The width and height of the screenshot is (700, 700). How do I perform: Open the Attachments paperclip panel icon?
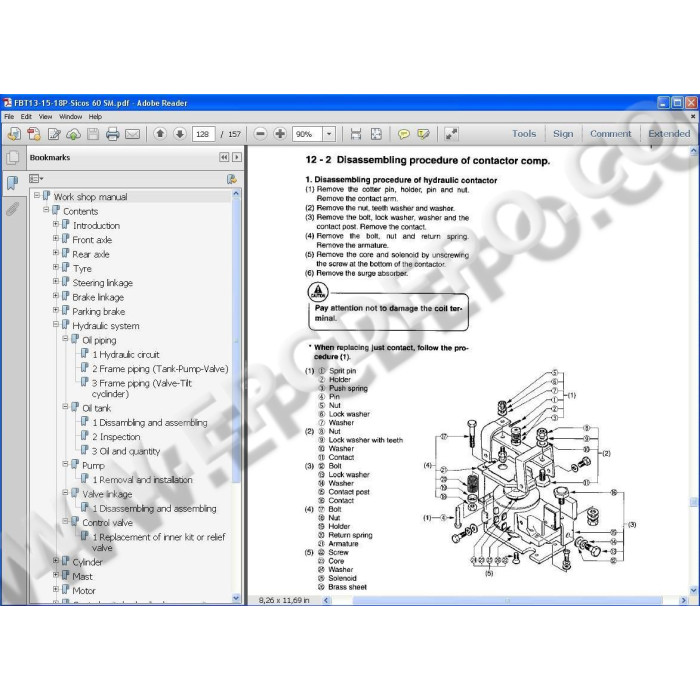tap(12, 208)
